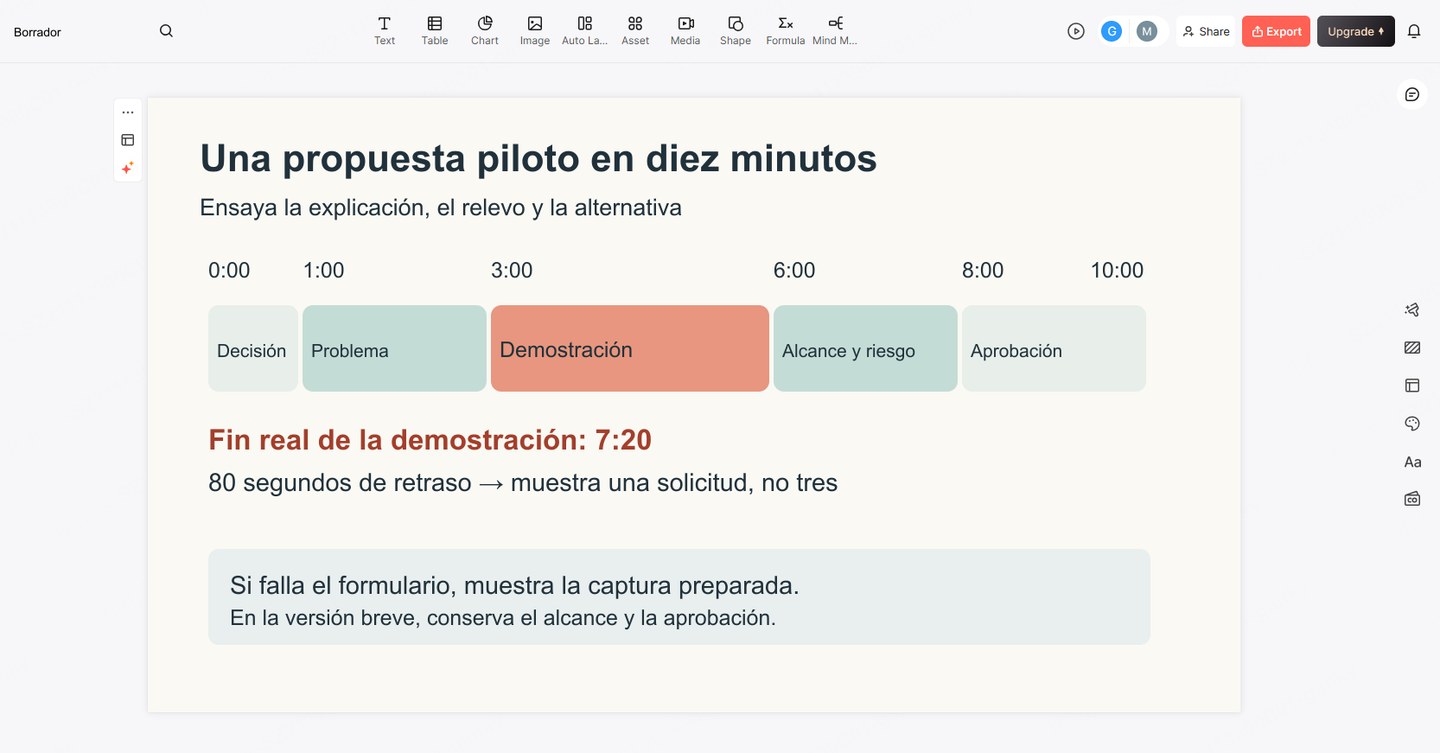
Task: Click the '6:00' time label
Action: coord(794,270)
